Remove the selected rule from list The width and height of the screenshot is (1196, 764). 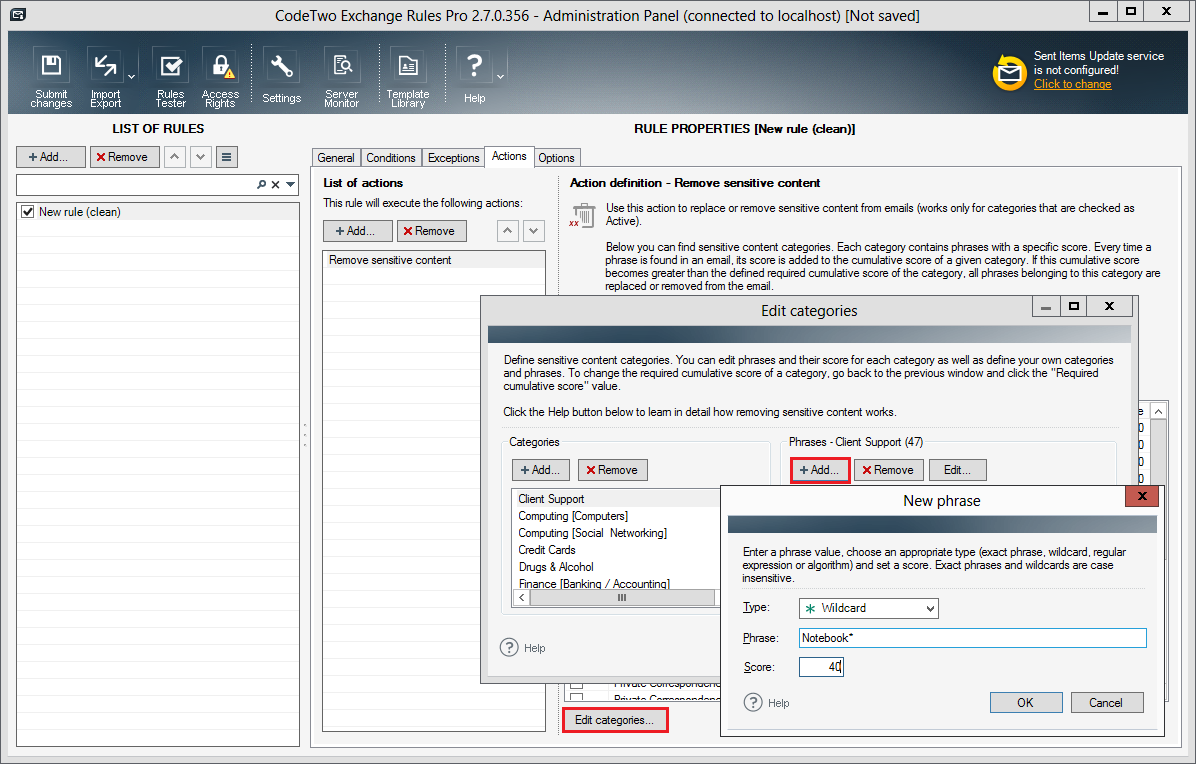pyautogui.click(x=124, y=157)
